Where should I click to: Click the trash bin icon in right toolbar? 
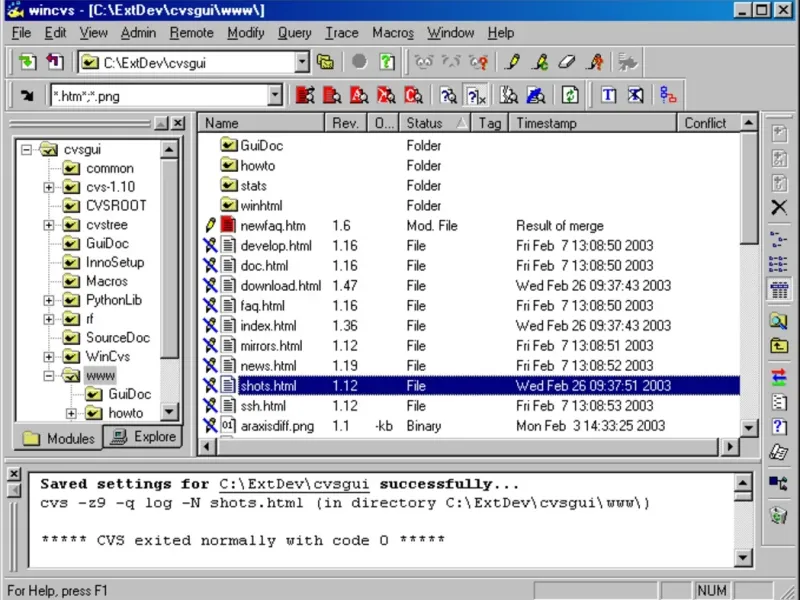pos(778,515)
